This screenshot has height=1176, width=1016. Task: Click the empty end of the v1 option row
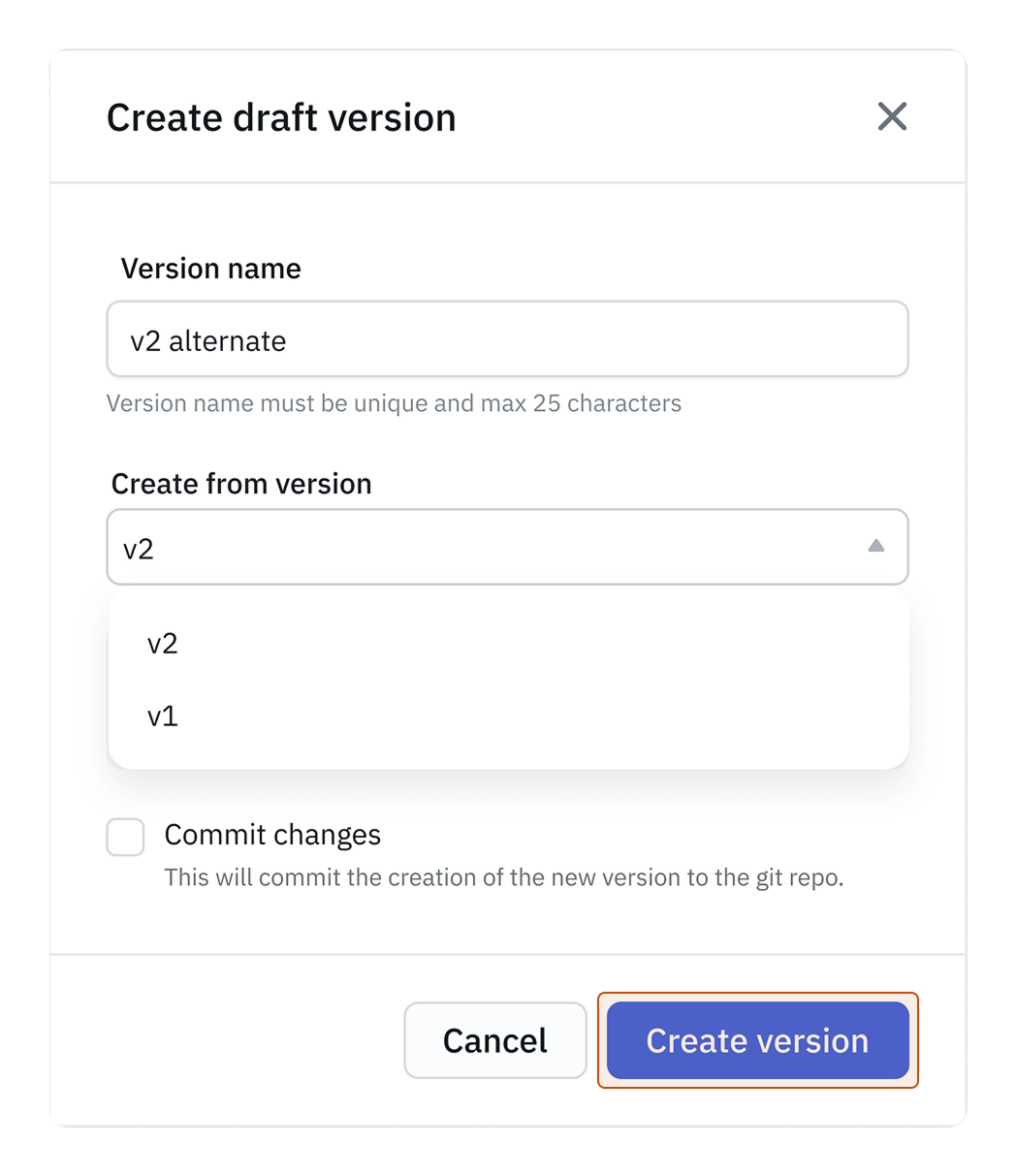(x=776, y=716)
